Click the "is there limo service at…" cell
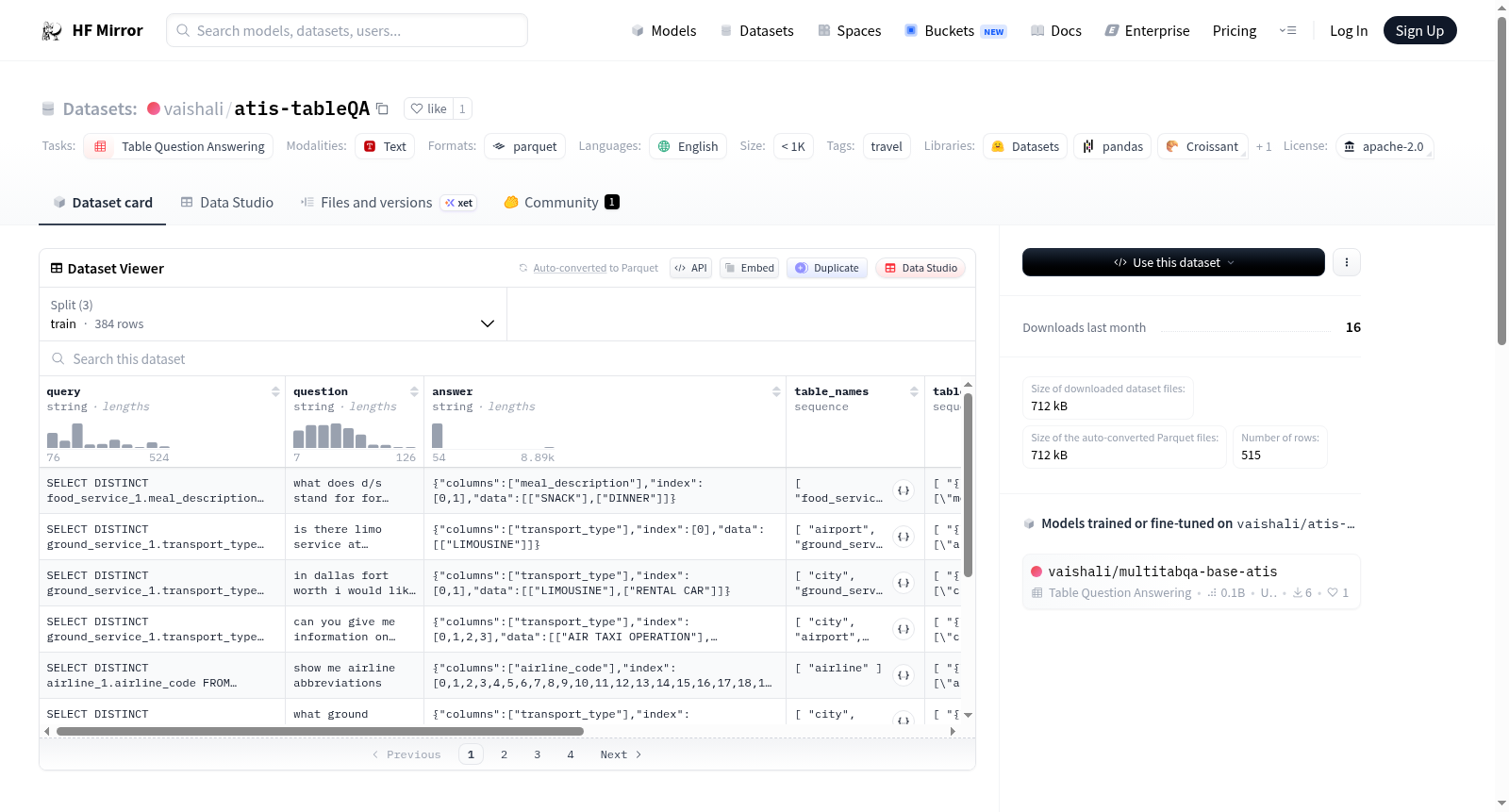Image resolution: width=1509 pixels, height=812 pixels. click(354, 537)
